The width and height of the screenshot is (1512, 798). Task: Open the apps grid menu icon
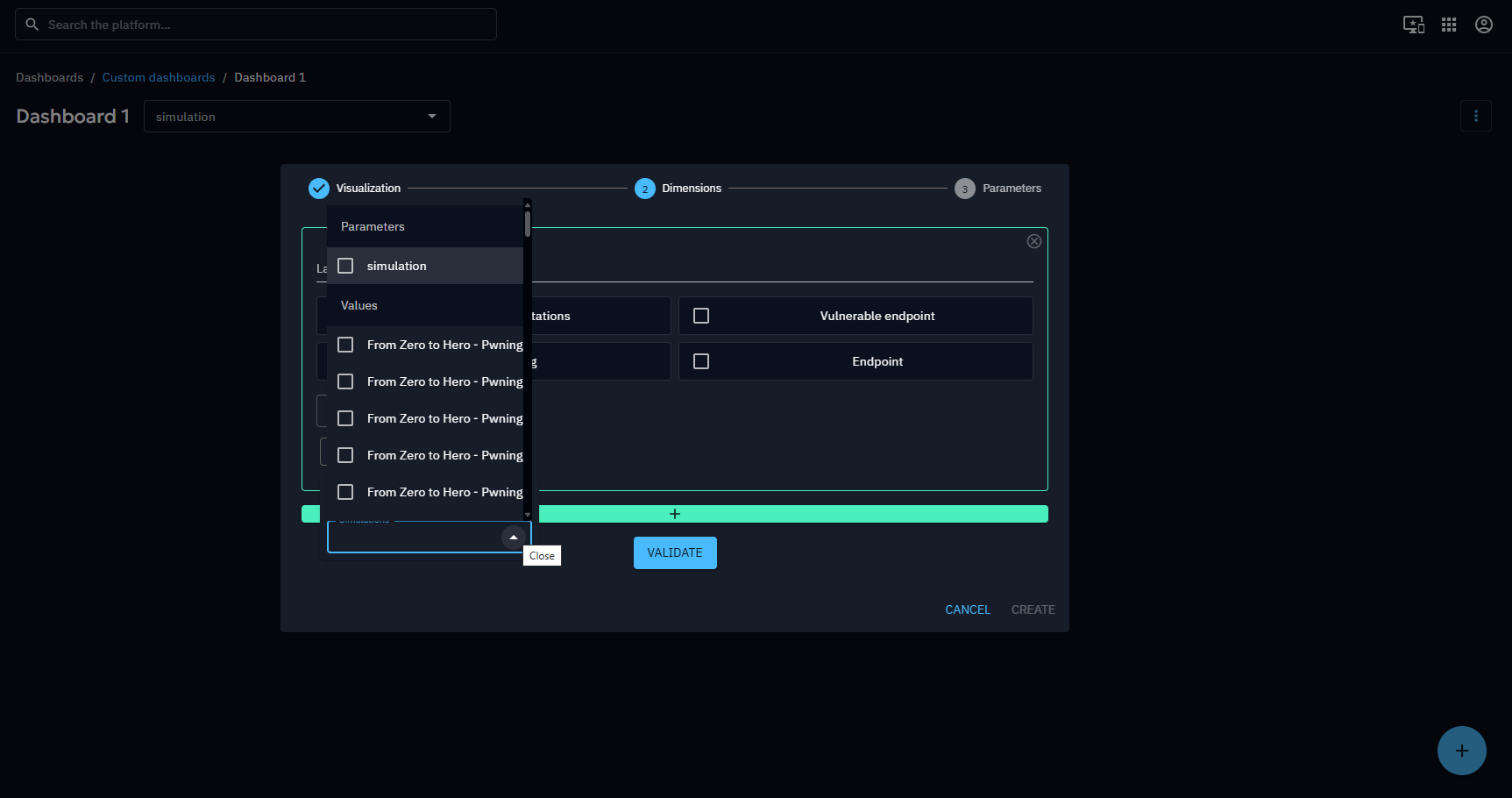tap(1449, 25)
